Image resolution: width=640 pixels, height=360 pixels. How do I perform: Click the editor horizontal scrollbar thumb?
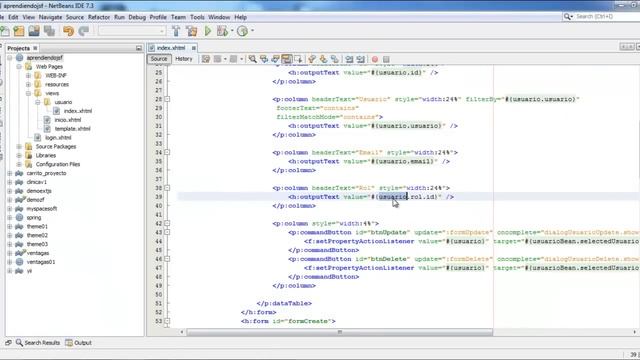pyautogui.click(x=340, y=332)
